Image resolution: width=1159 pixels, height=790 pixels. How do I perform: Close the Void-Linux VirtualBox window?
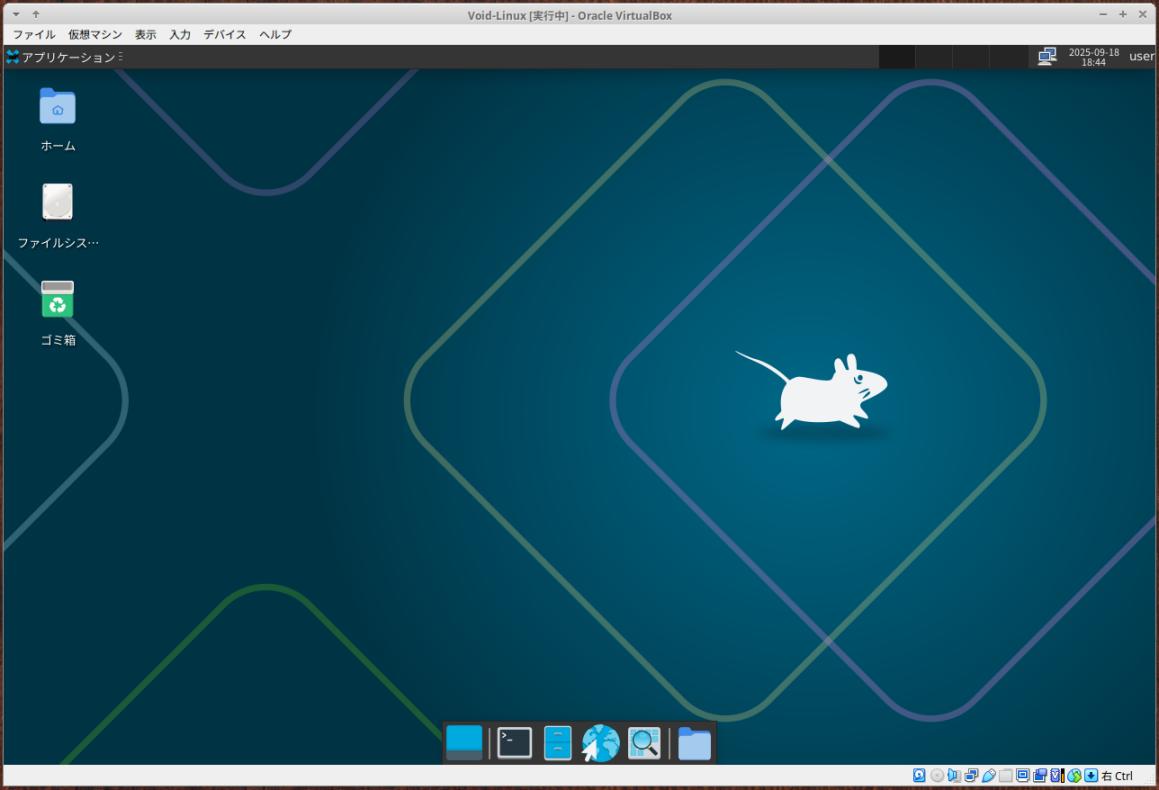click(x=1142, y=14)
